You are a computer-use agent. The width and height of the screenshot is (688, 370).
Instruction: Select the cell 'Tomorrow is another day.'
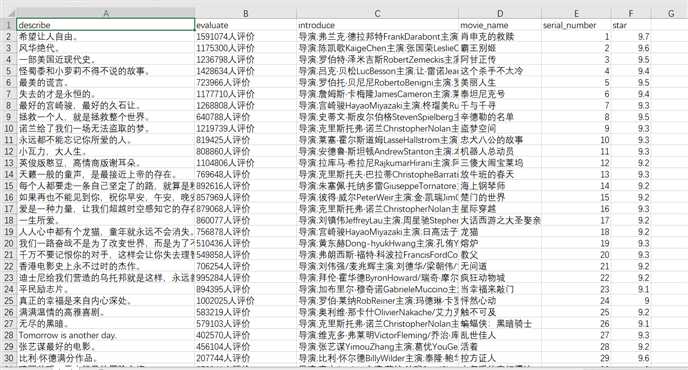(x=106, y=335)
